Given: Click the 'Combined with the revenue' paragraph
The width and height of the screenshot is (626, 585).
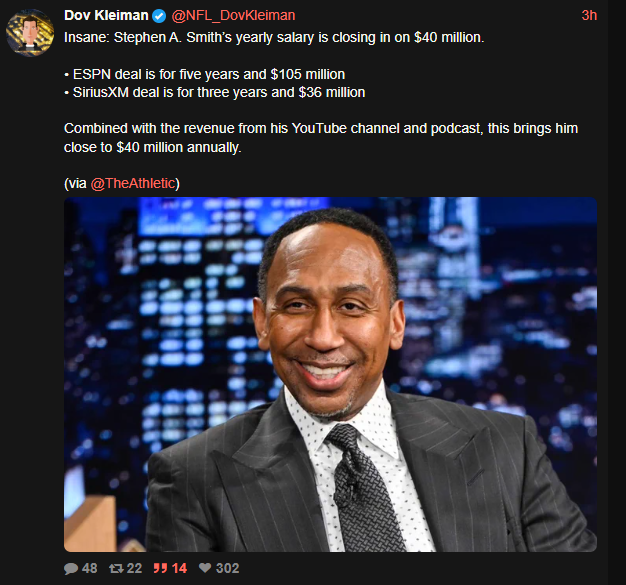Looking at the screenshot, I should click(x=321, y=138).
